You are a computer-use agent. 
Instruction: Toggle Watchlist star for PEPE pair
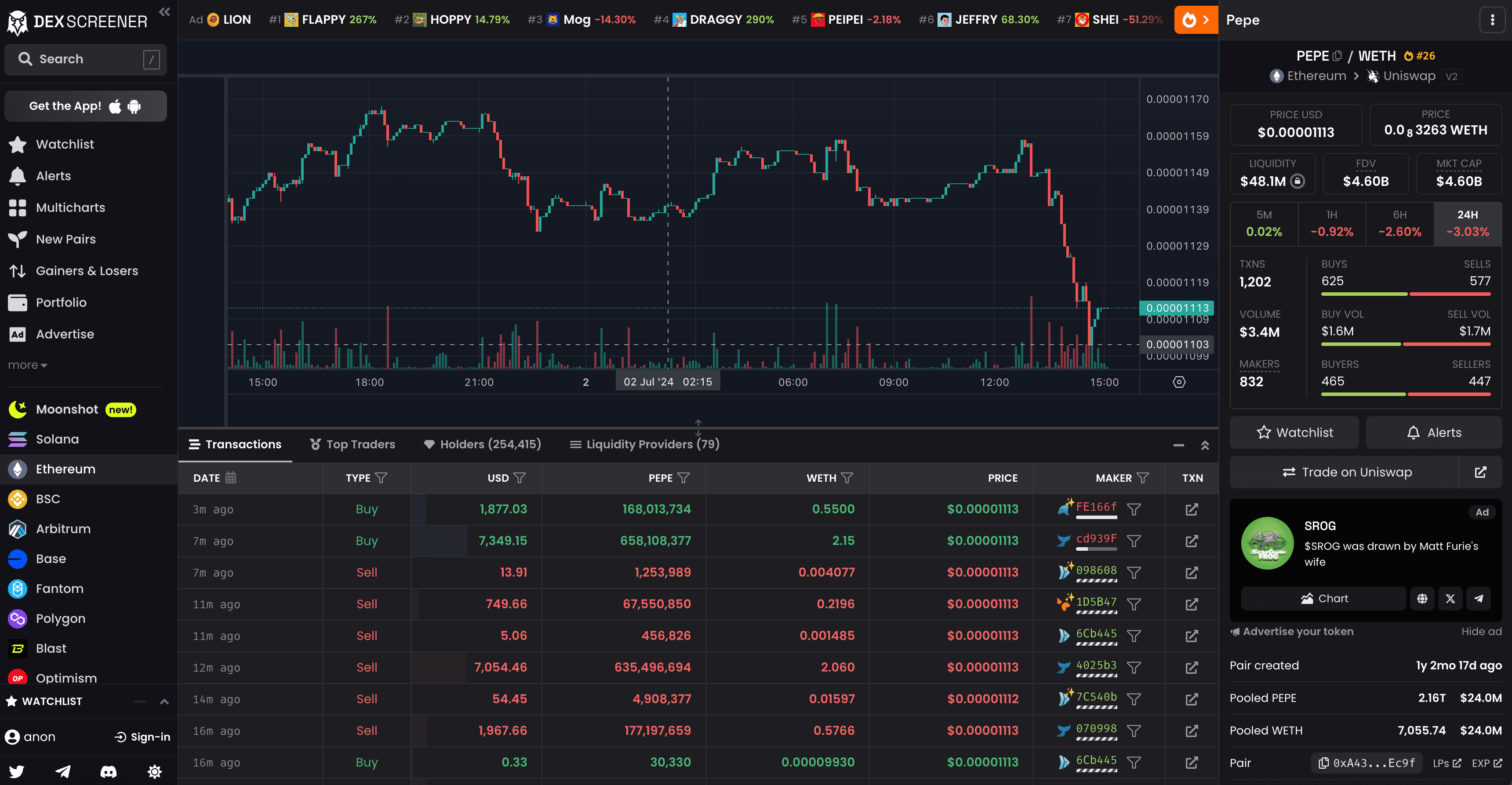click(1294, 433)
